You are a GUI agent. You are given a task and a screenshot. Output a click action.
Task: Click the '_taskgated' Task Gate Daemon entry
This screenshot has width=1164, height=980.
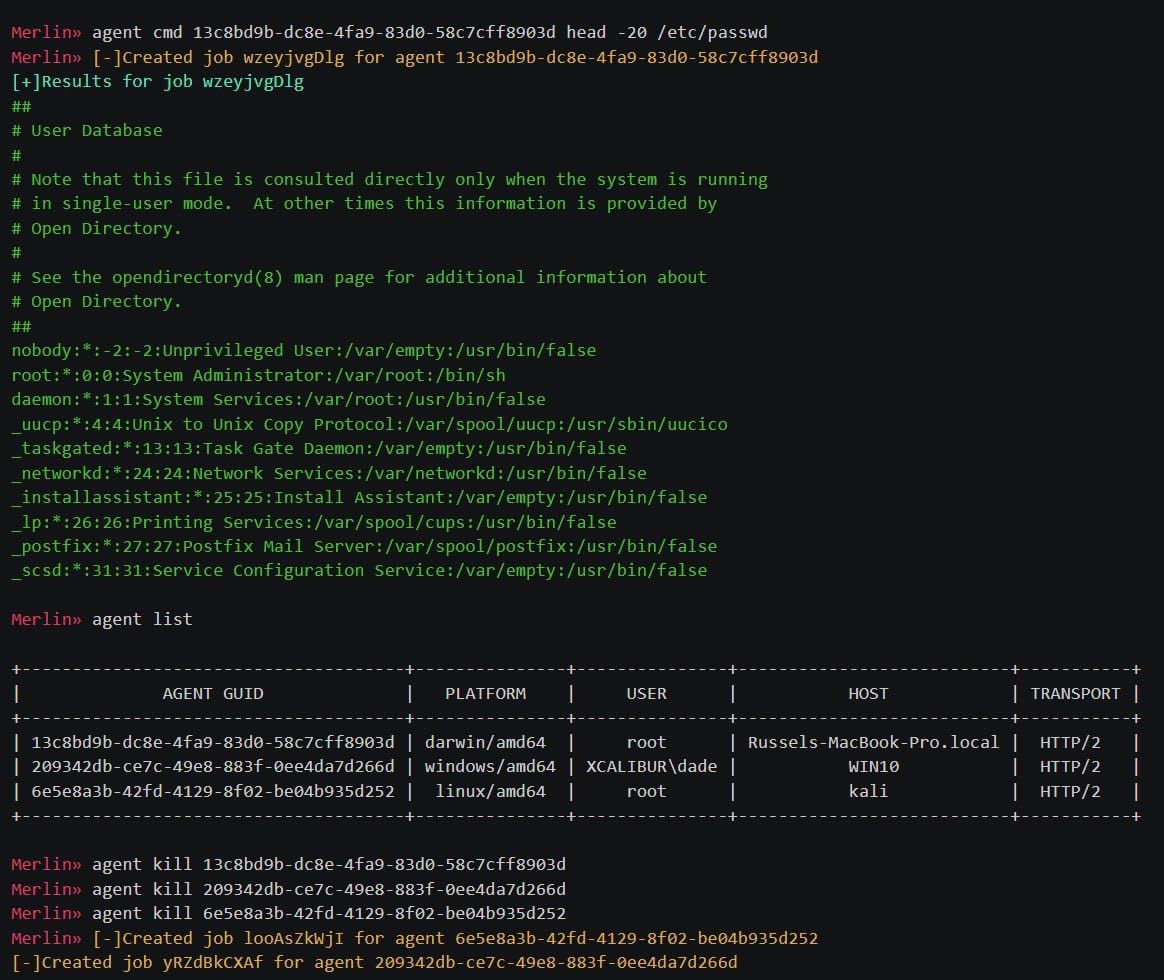(318, 448)
